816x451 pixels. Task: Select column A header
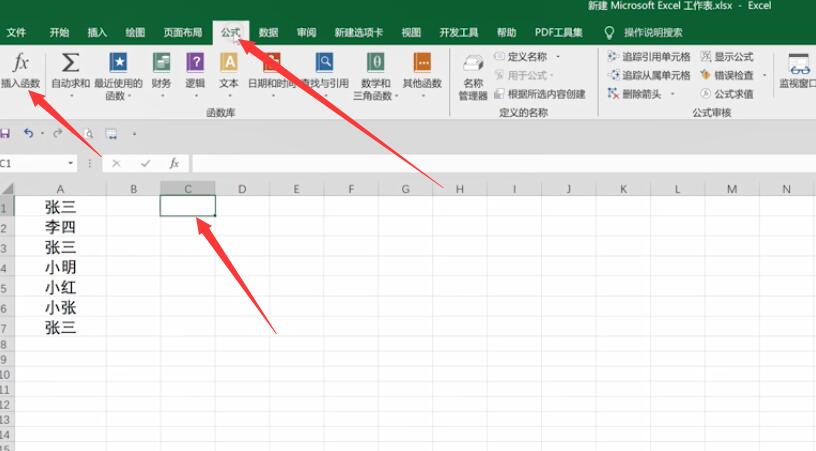pos(60,189)
